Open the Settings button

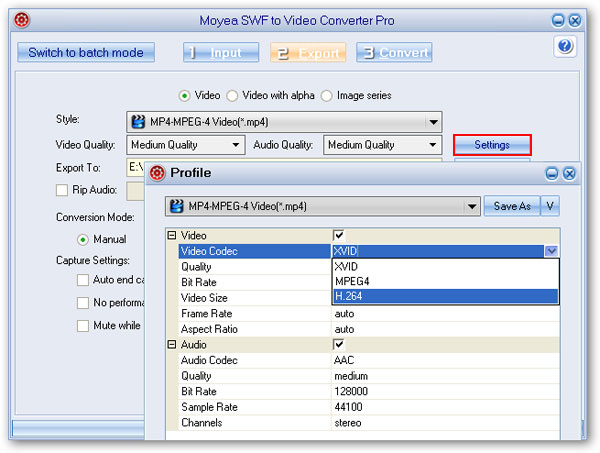tap(492, 145)
